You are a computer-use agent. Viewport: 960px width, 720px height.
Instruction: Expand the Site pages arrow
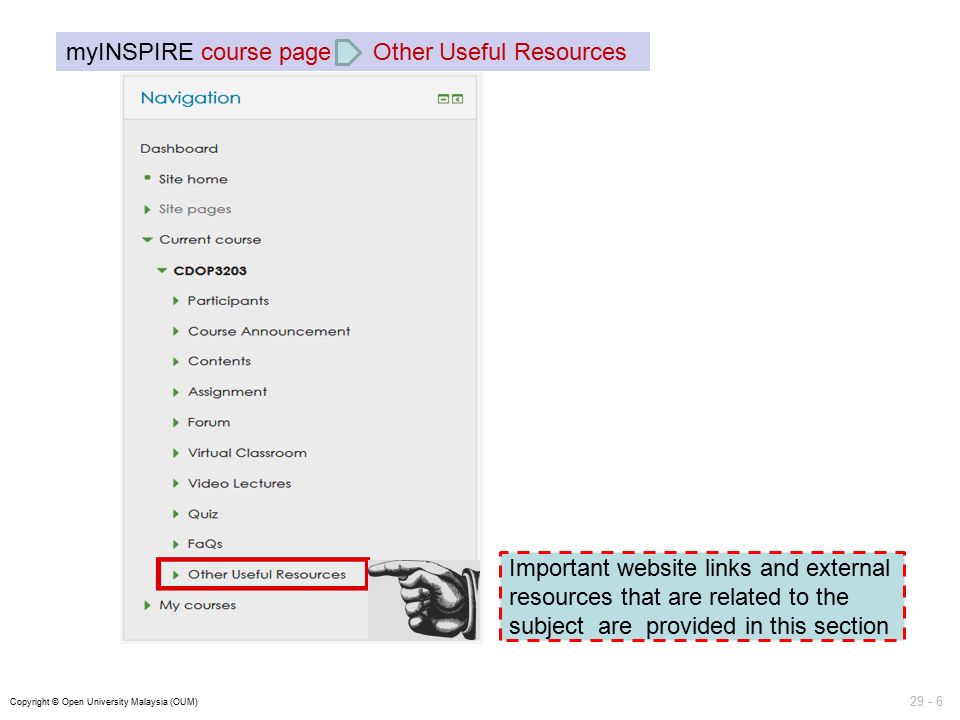(147, 209)
